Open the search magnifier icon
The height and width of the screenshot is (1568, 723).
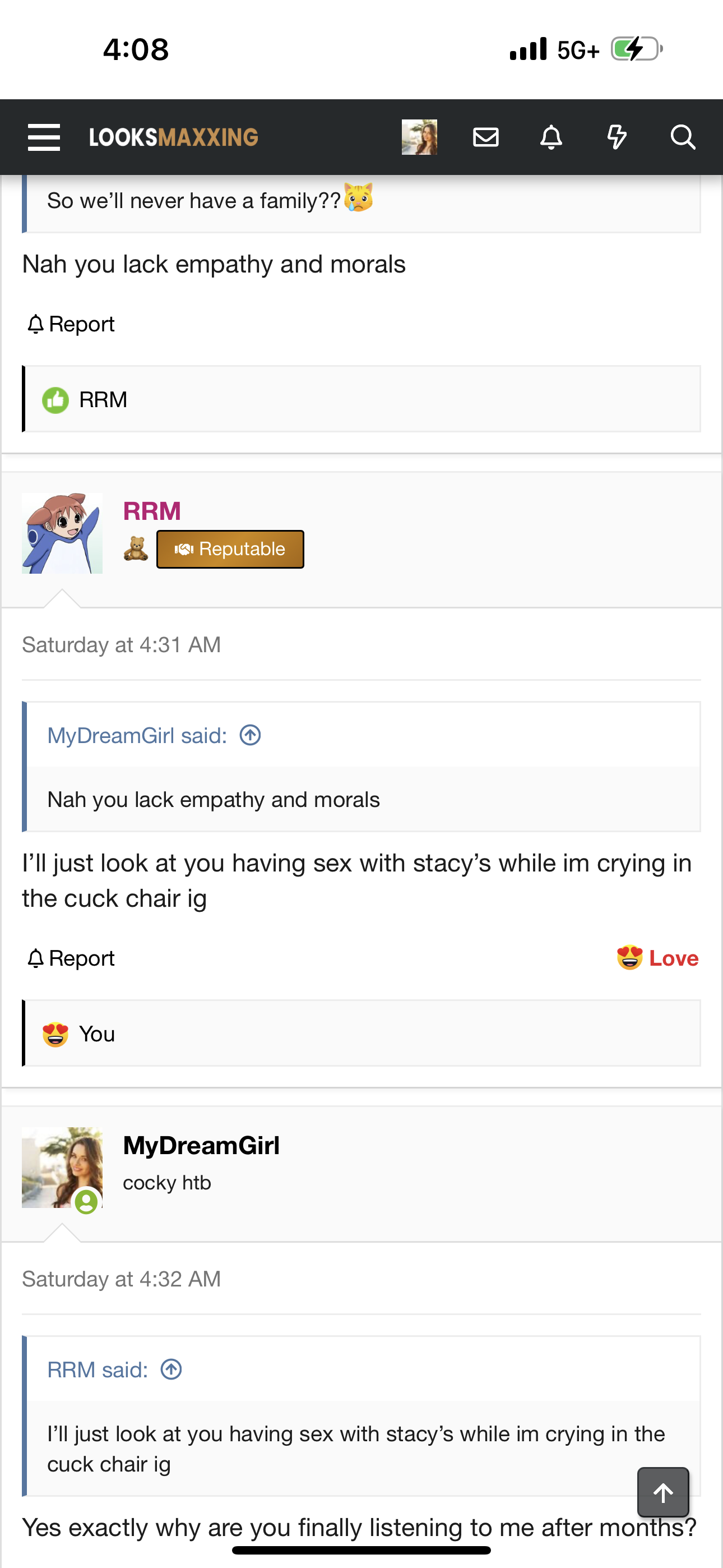(x=683, y=137)
